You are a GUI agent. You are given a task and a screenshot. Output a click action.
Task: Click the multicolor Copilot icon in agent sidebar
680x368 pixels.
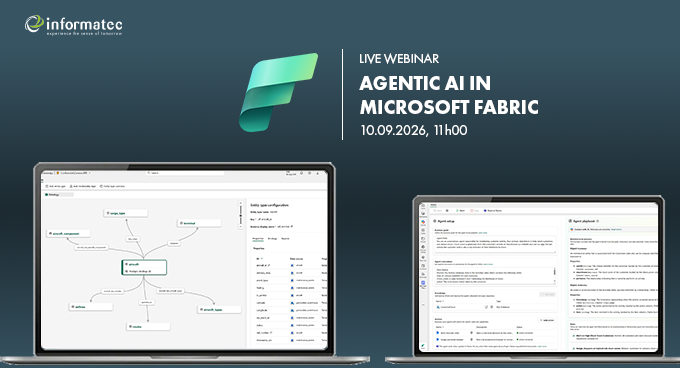click(x=423, y=222)
